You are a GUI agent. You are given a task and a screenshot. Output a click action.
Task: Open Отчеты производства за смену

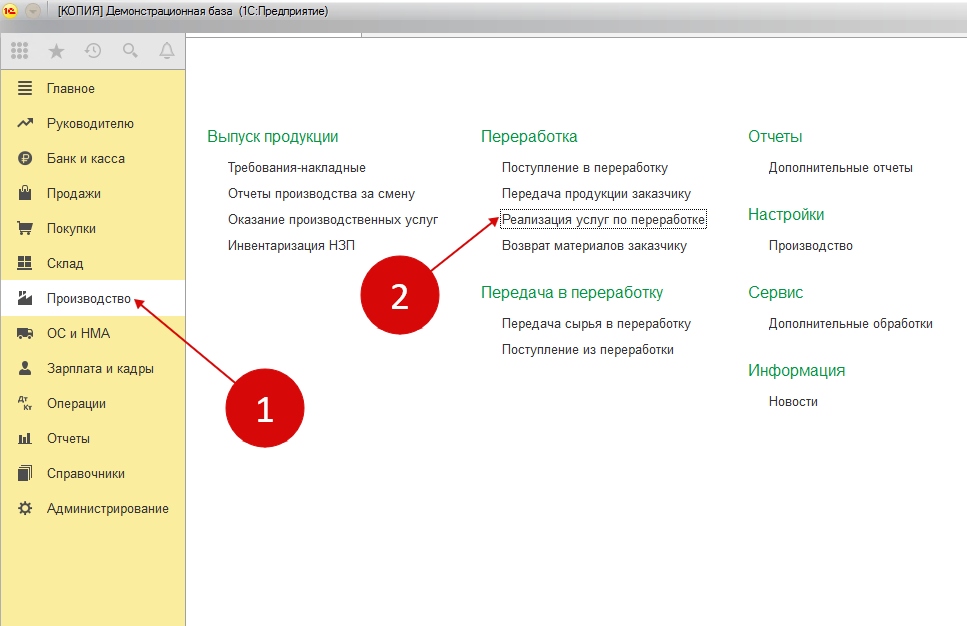pos(321,194)
